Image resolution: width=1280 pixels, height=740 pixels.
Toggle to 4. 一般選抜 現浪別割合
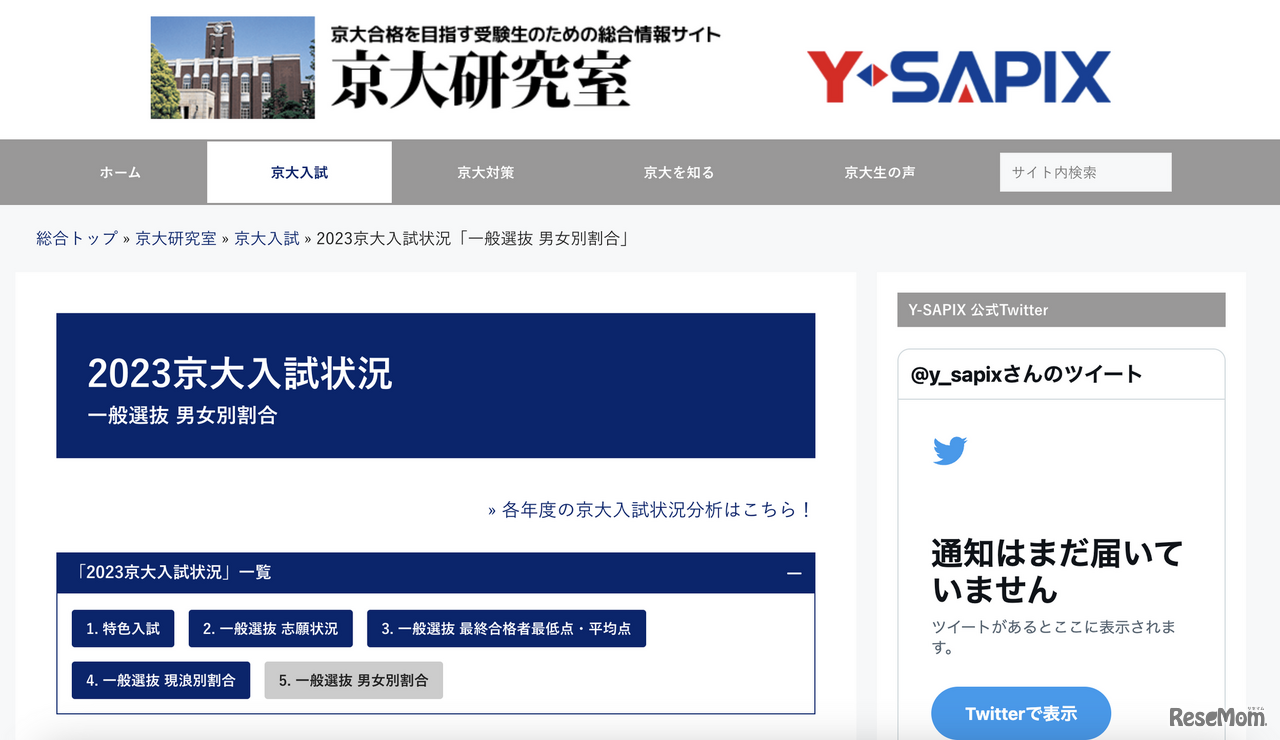coord(160,680)
